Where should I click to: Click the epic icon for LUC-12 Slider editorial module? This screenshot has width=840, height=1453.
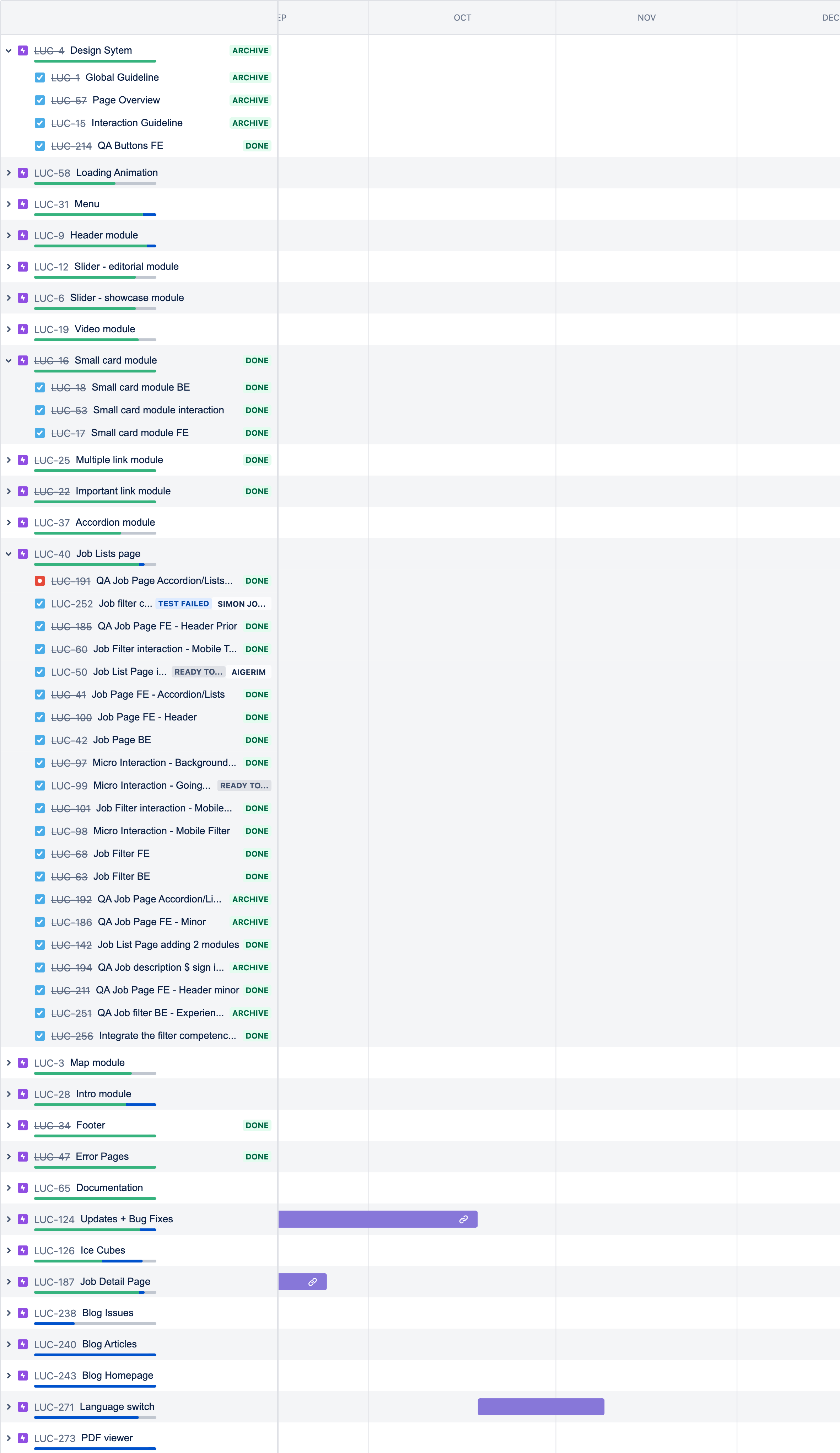(23, 266)
